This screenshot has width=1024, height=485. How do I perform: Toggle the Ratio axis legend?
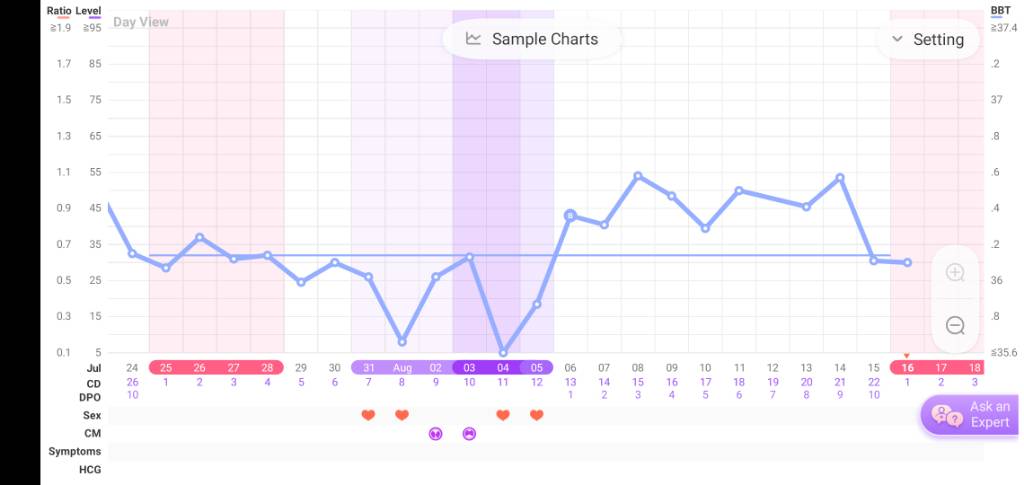point(59,11)
